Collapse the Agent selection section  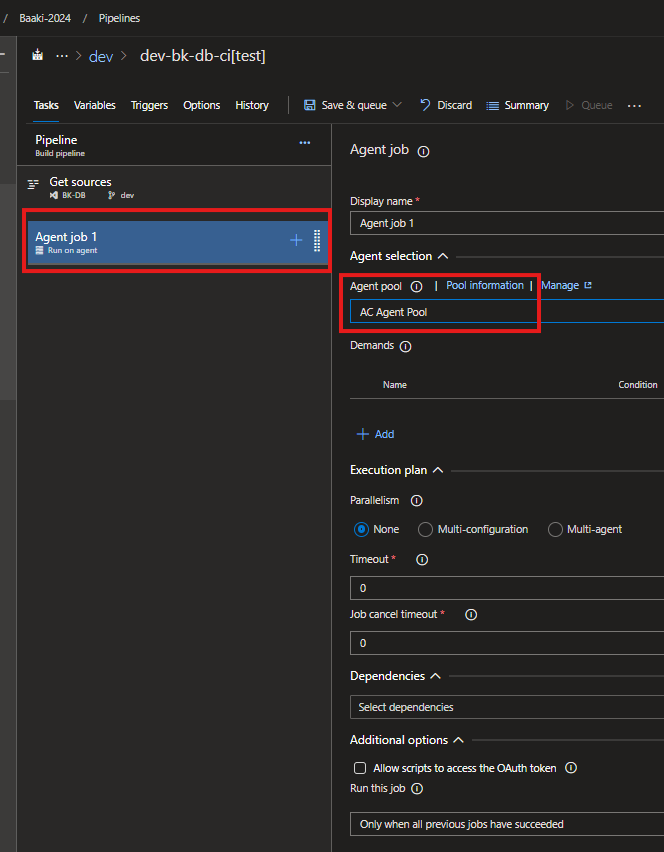click(443, 256)
